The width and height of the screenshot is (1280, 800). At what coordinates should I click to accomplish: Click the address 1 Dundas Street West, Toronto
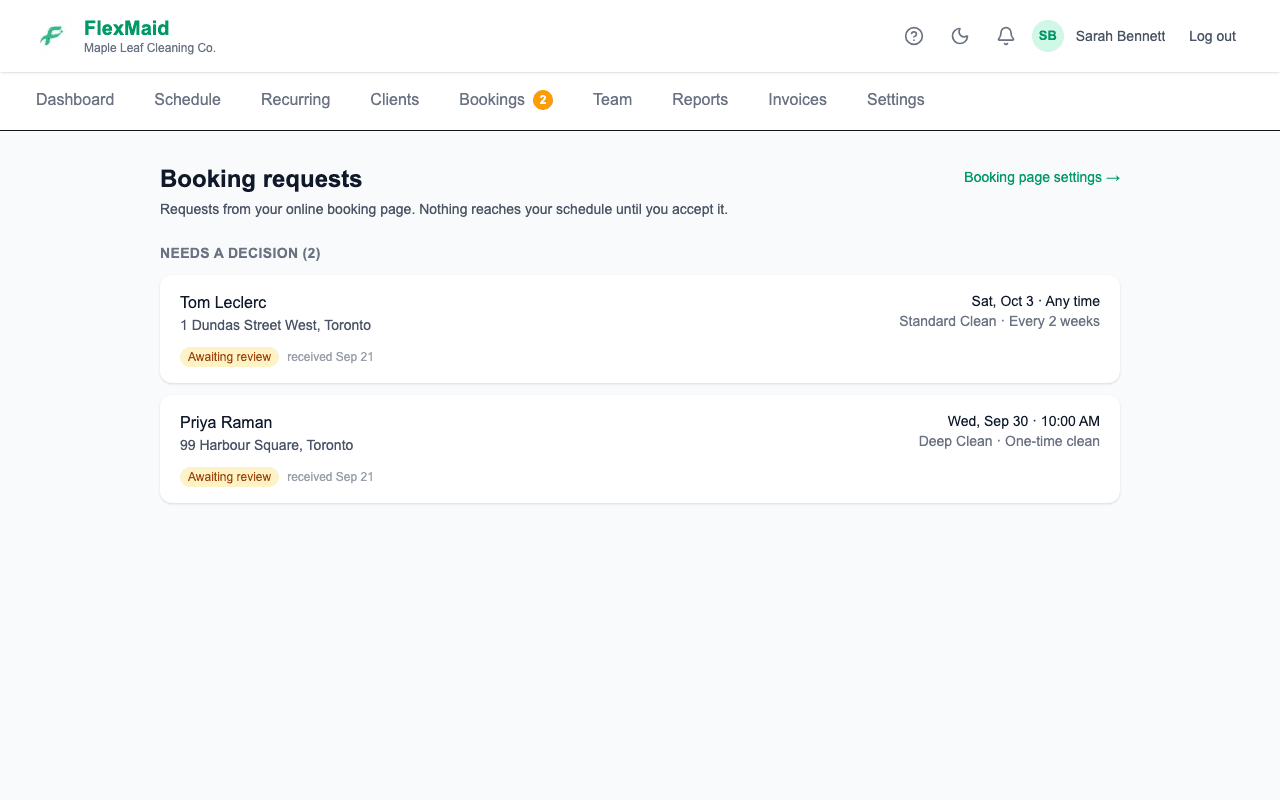pyautogui.click(x=275, y=325)
